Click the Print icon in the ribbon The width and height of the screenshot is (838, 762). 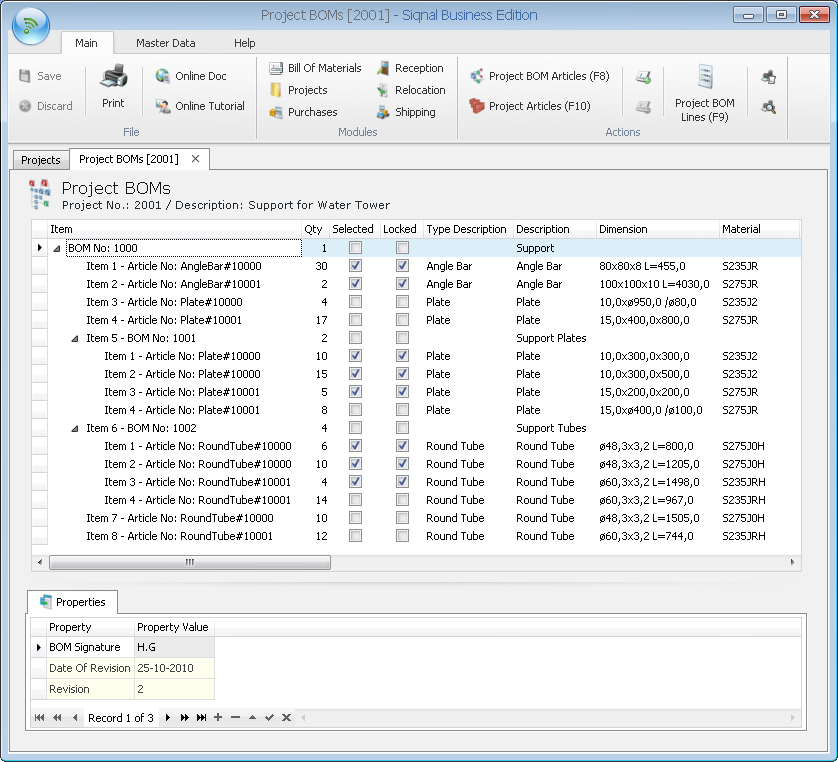click(113, 78)
